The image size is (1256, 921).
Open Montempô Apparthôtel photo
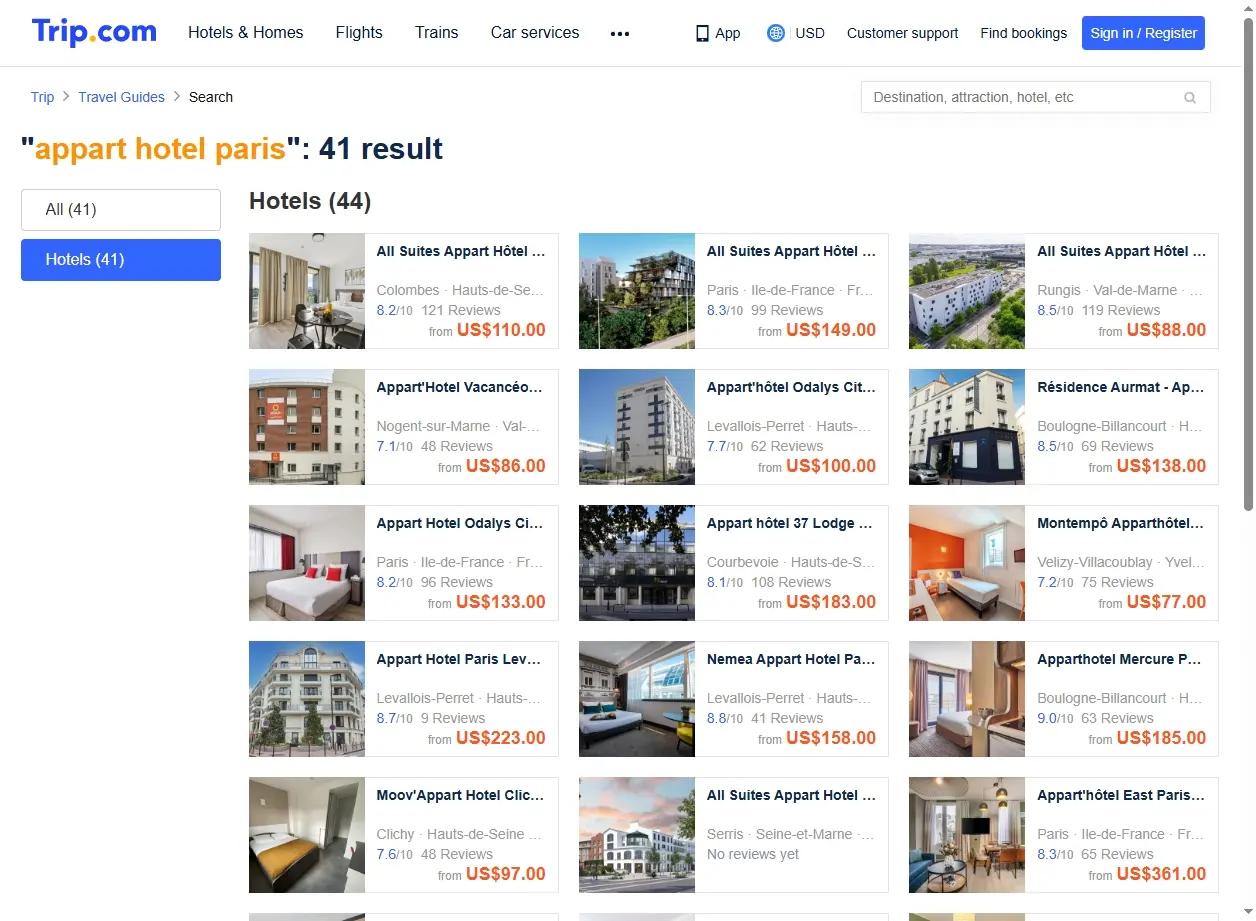coord(967,563)
